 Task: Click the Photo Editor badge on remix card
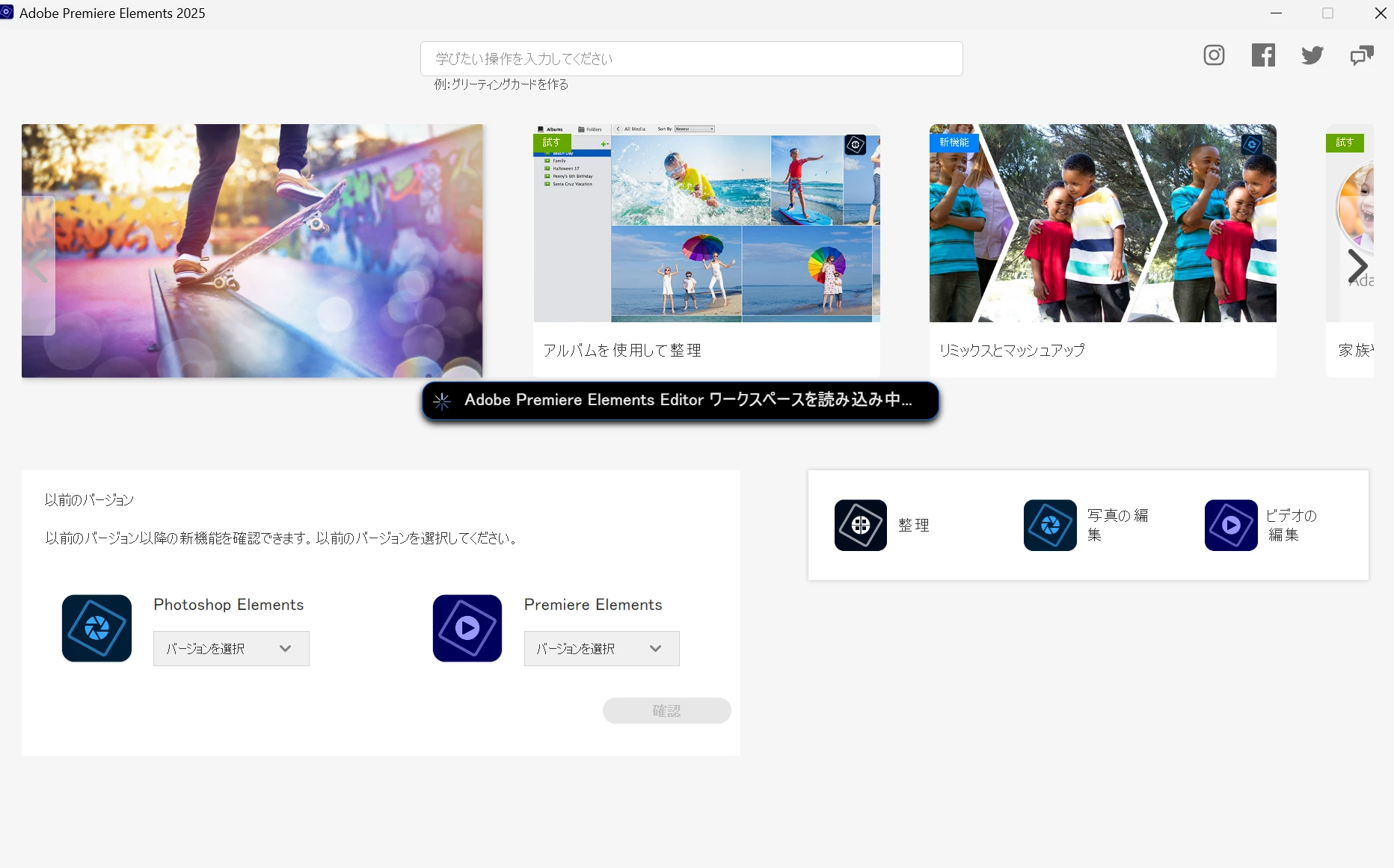click(1252, 144)
